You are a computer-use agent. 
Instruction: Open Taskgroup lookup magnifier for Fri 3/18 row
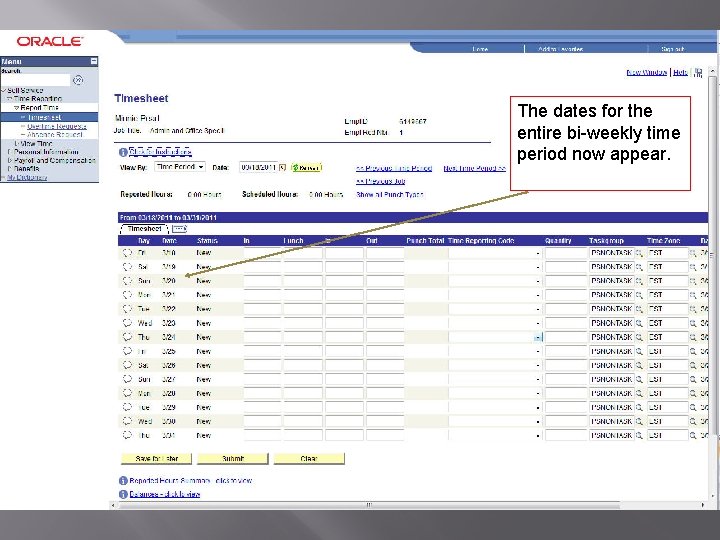coord(639,253)
